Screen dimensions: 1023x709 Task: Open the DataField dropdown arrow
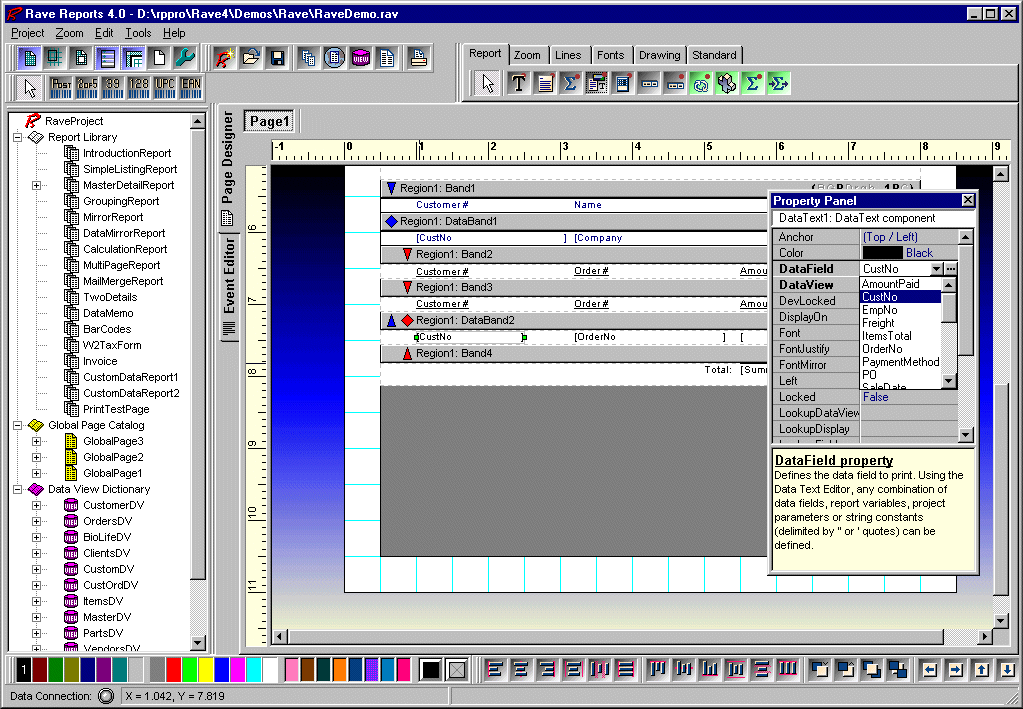coord(936,269)
